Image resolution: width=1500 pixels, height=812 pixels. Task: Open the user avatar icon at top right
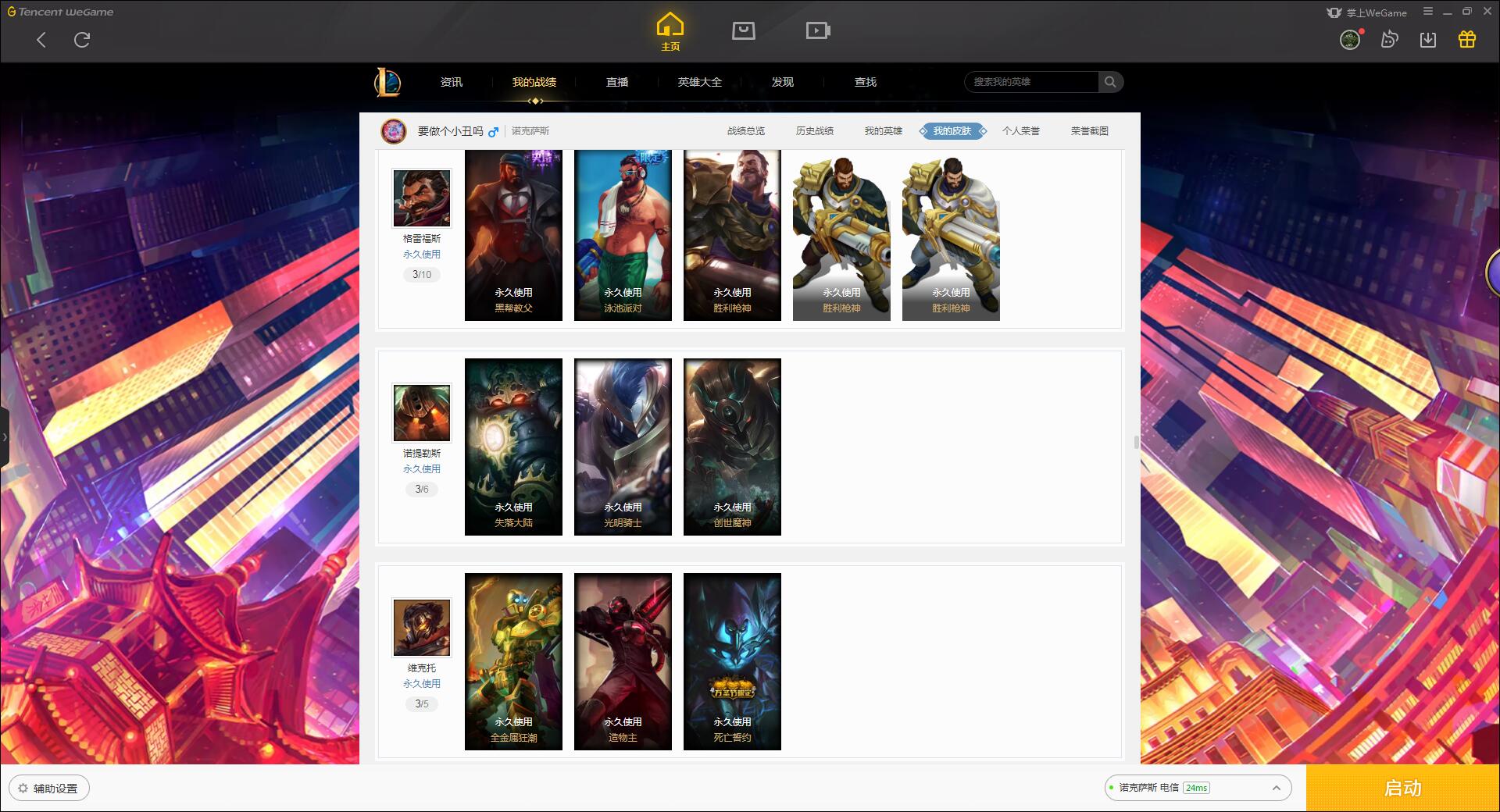(1350, 39)
